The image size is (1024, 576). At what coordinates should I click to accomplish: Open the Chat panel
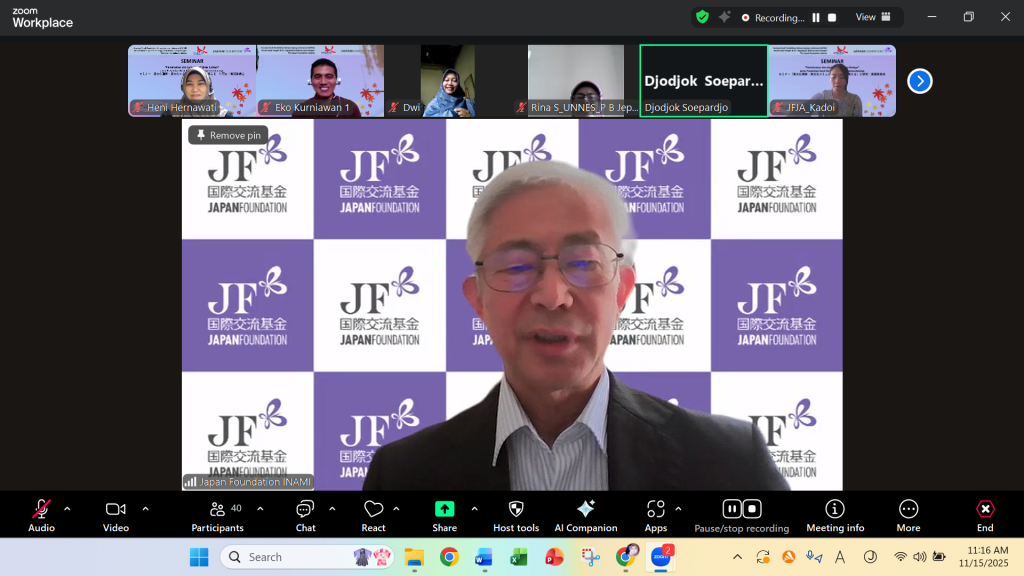point(305,515)
